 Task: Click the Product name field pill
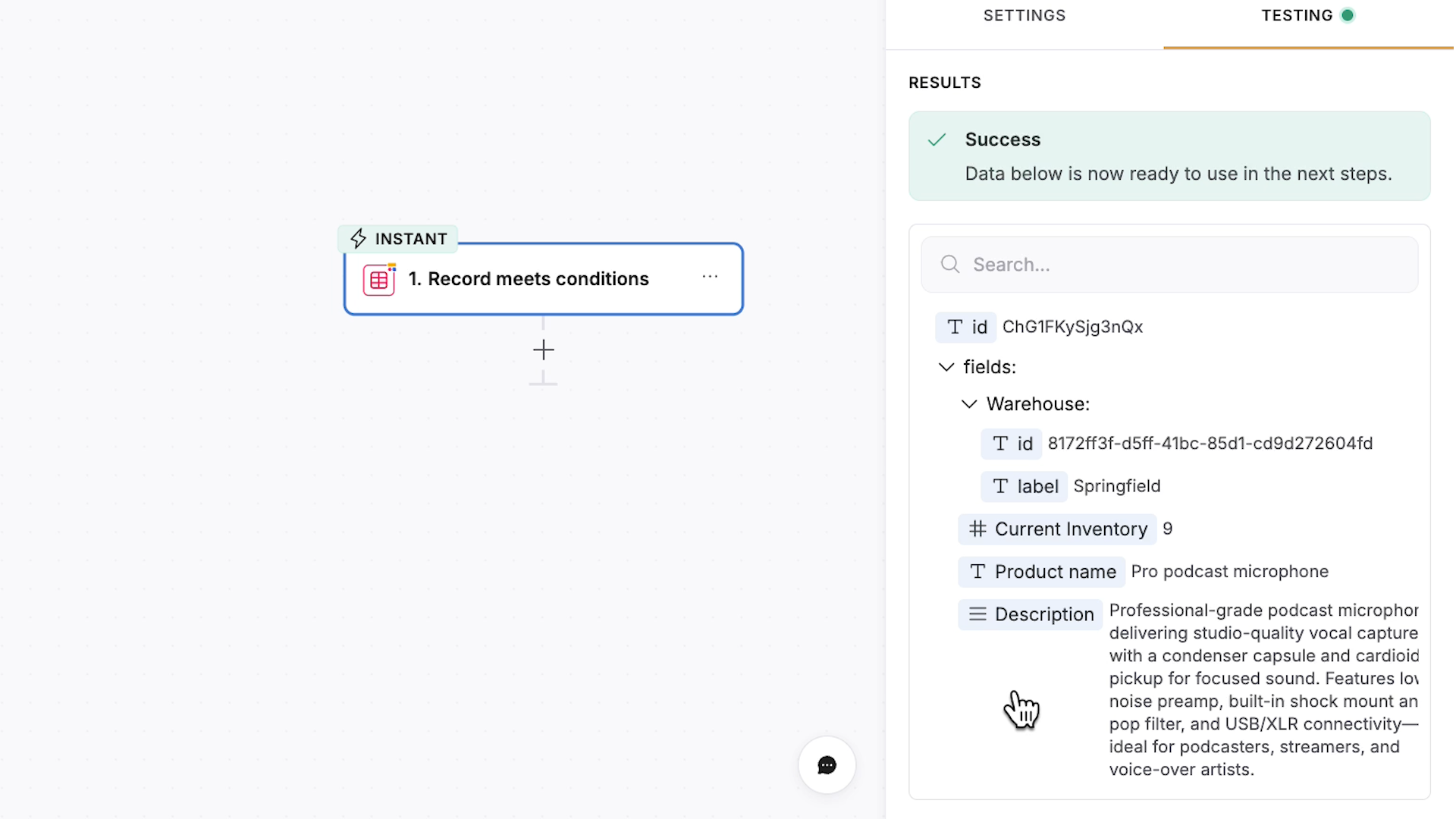[1042, 572]
